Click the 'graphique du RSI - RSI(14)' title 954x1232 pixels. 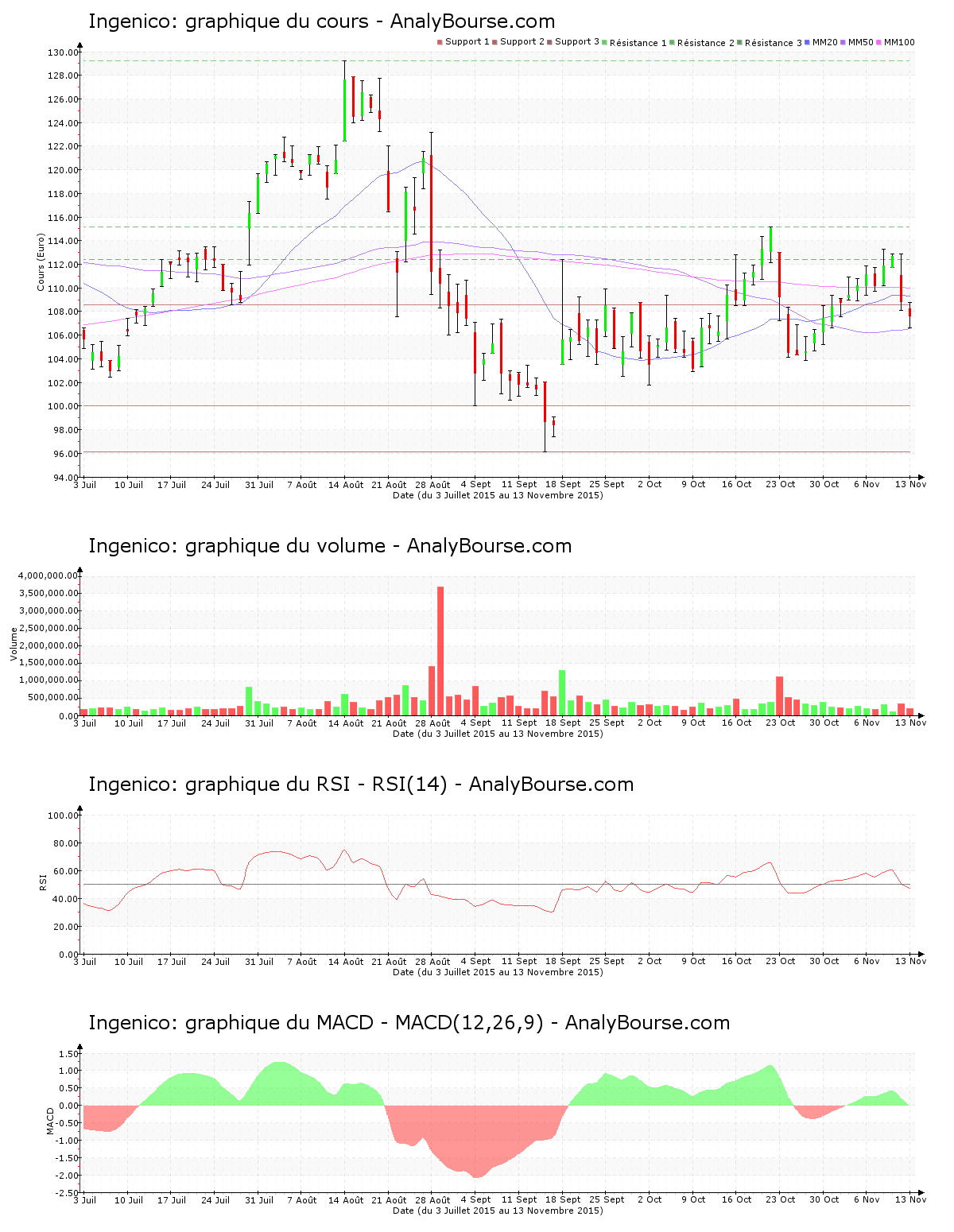point(316,785)
